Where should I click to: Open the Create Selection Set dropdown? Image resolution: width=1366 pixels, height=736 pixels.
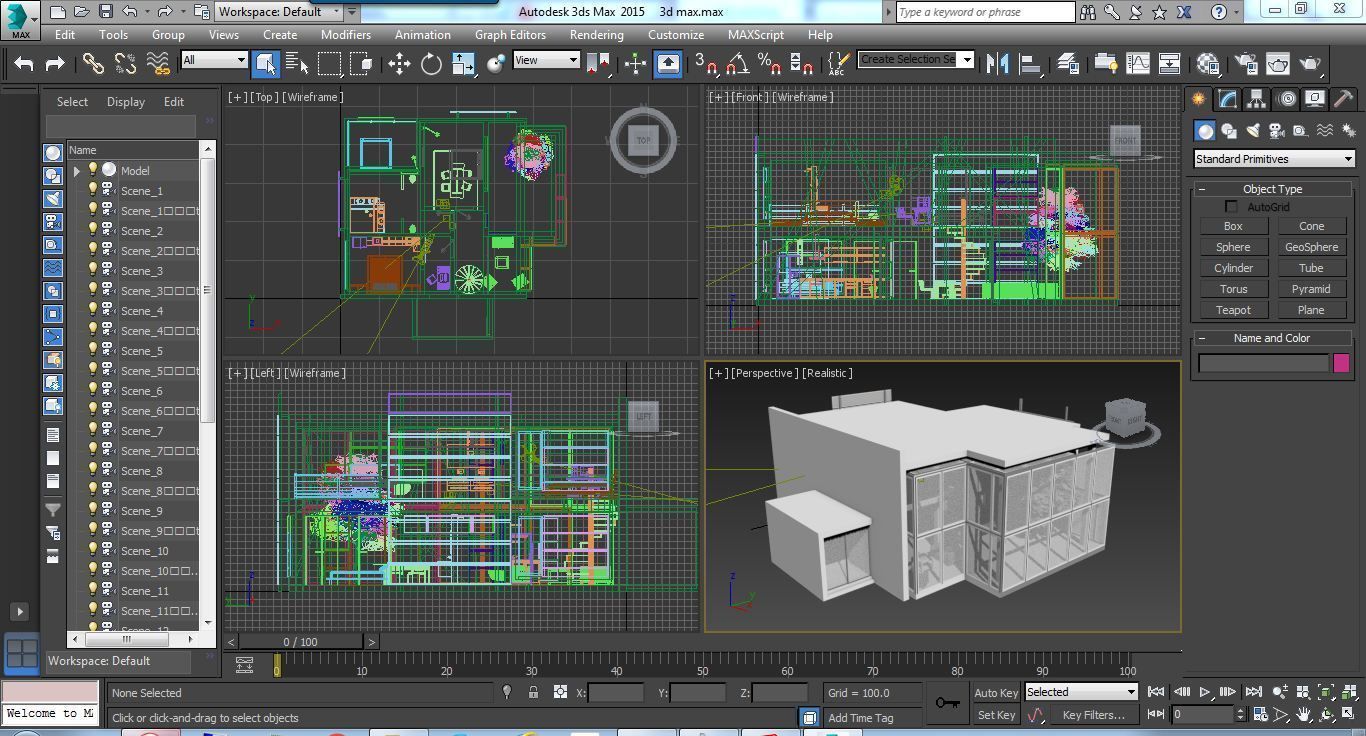coord(916,60)
